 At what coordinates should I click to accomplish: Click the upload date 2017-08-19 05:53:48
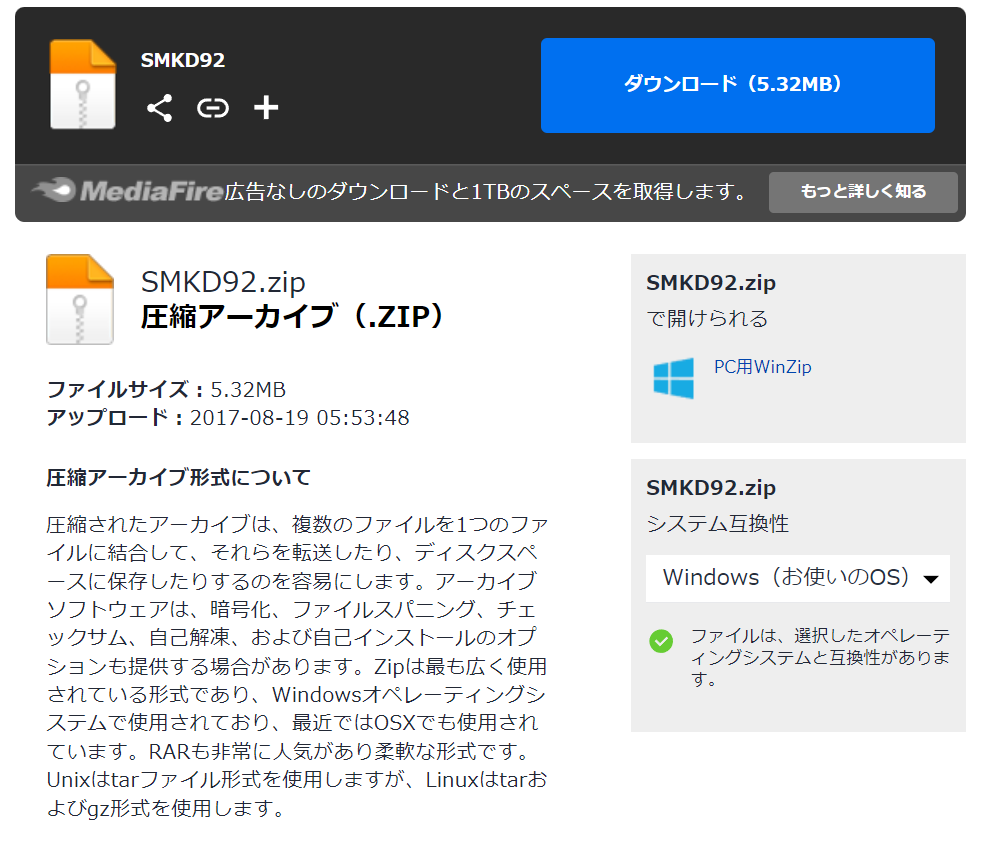(299, 418)
